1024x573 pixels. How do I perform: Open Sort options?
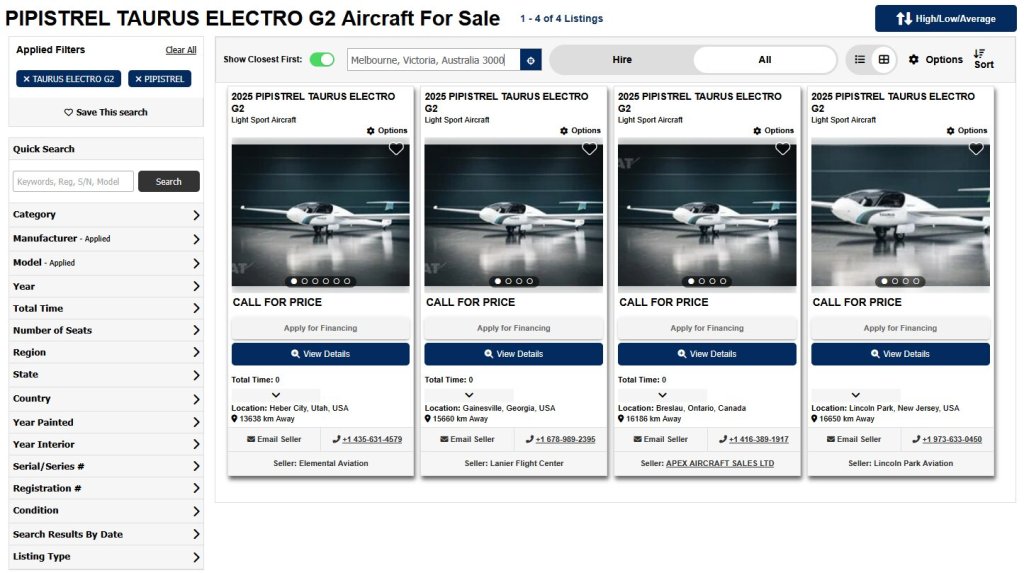tap(983, 59)
